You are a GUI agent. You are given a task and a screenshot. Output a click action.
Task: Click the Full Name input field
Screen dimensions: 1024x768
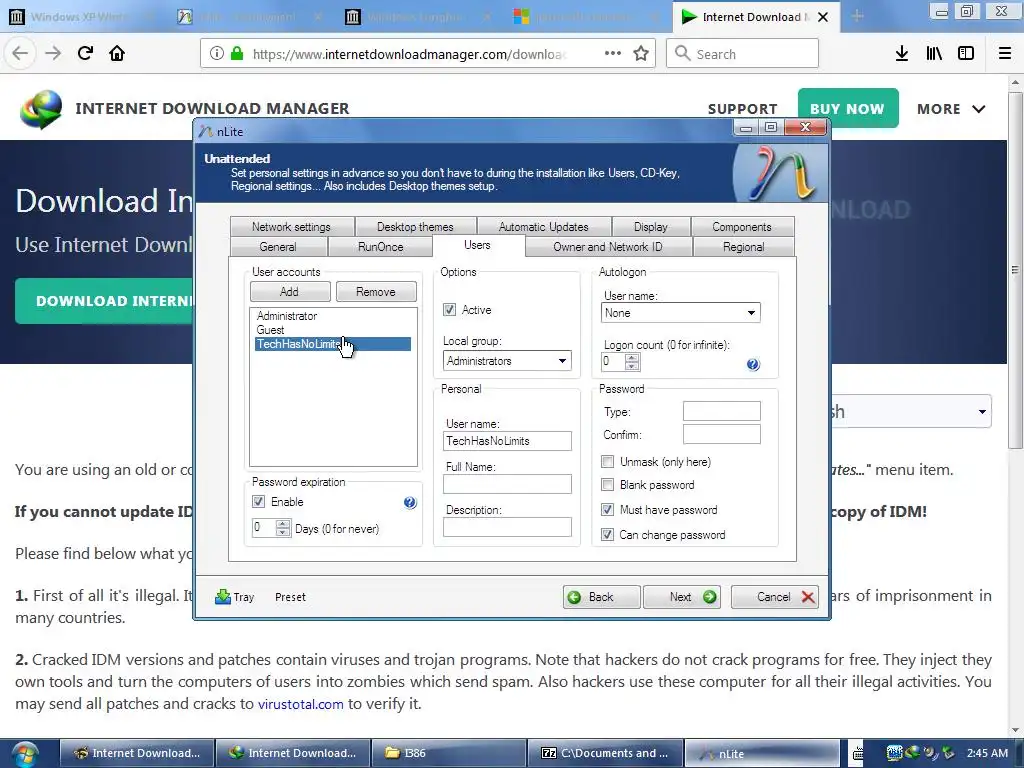[x=507, y=484]
